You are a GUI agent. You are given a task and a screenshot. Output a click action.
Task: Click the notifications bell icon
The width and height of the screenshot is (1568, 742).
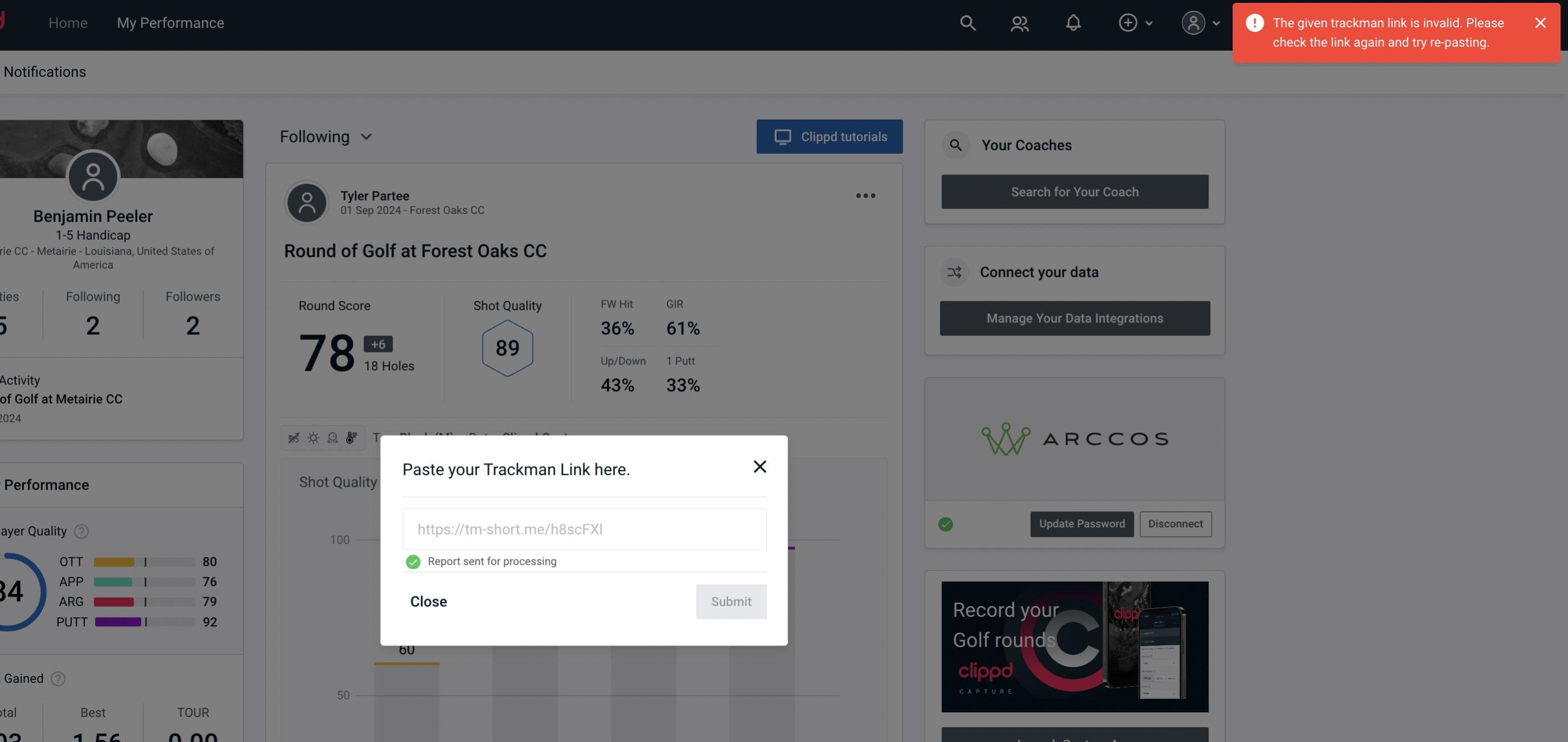click(x=1074, y=22)
